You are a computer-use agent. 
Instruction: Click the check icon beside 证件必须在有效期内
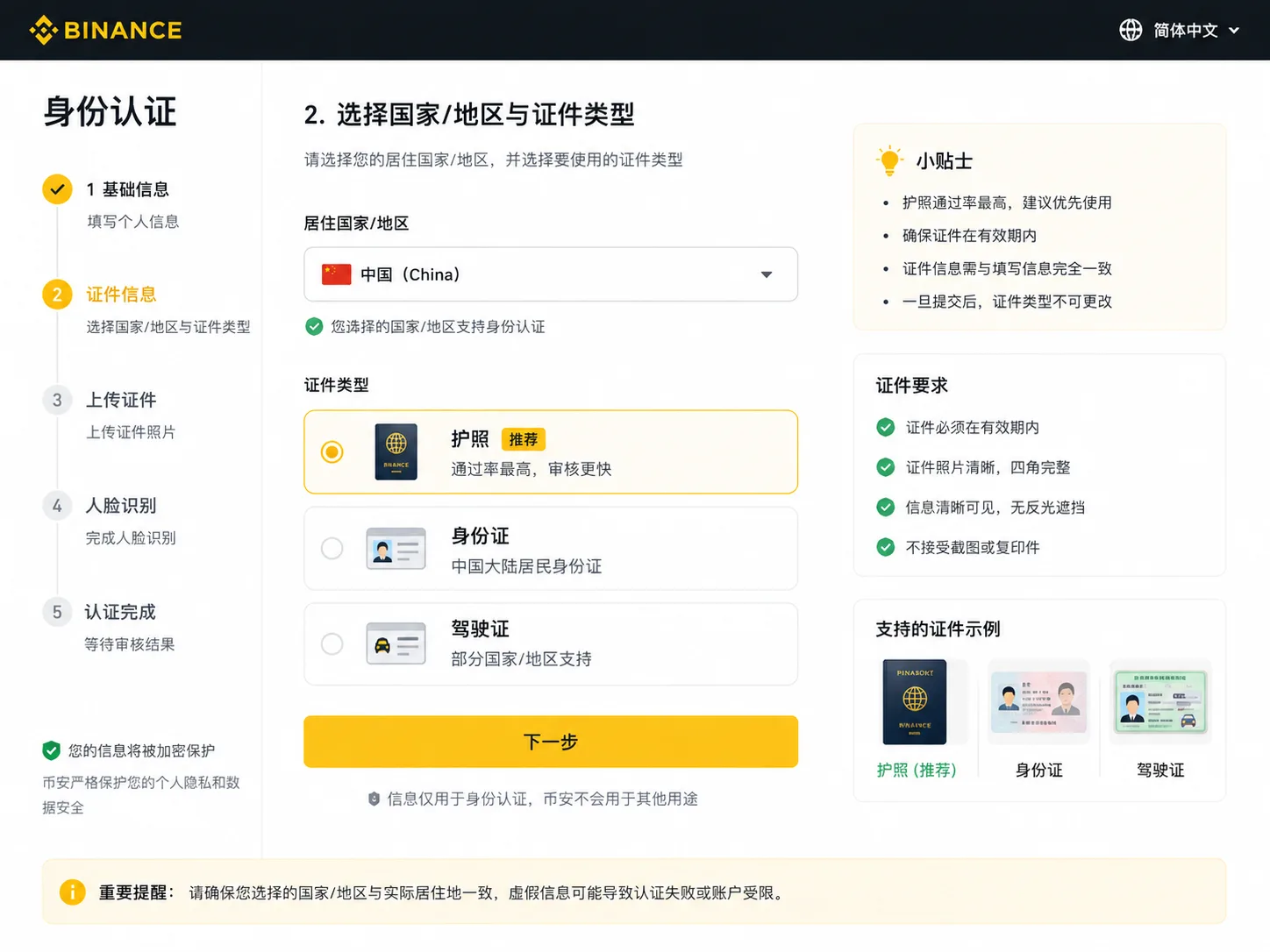(x=886, y=427)
